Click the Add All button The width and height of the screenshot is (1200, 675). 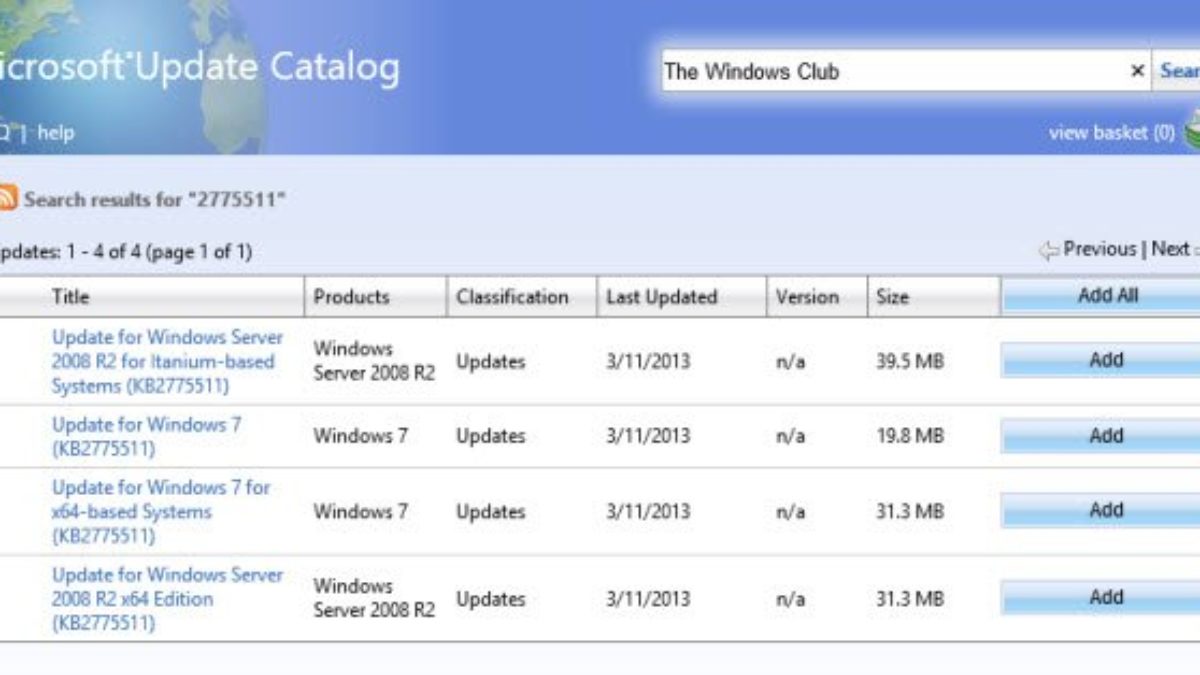[x=1107, y=296]
